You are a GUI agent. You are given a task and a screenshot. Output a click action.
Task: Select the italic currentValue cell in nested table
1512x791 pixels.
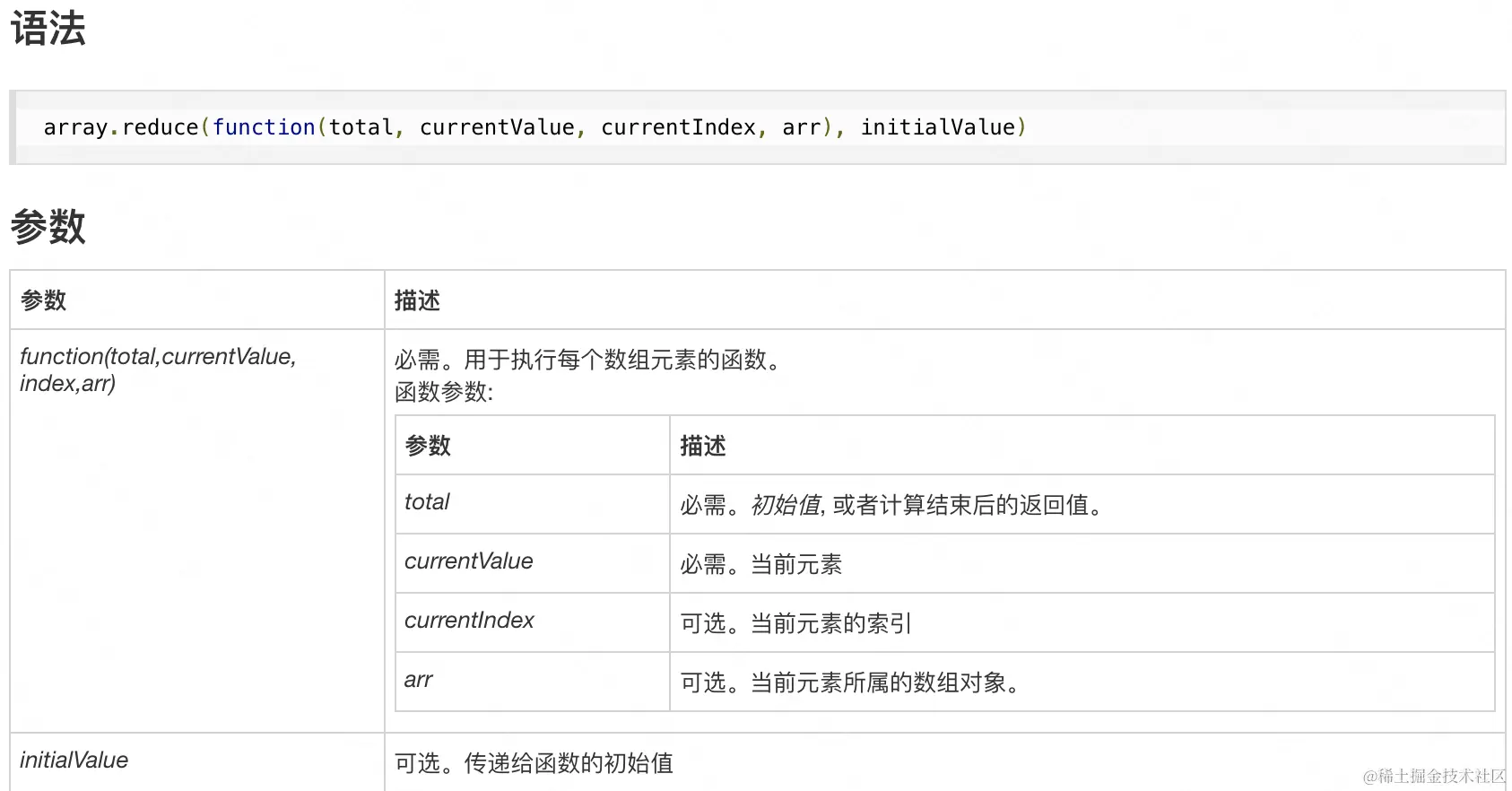click(468, 561)
